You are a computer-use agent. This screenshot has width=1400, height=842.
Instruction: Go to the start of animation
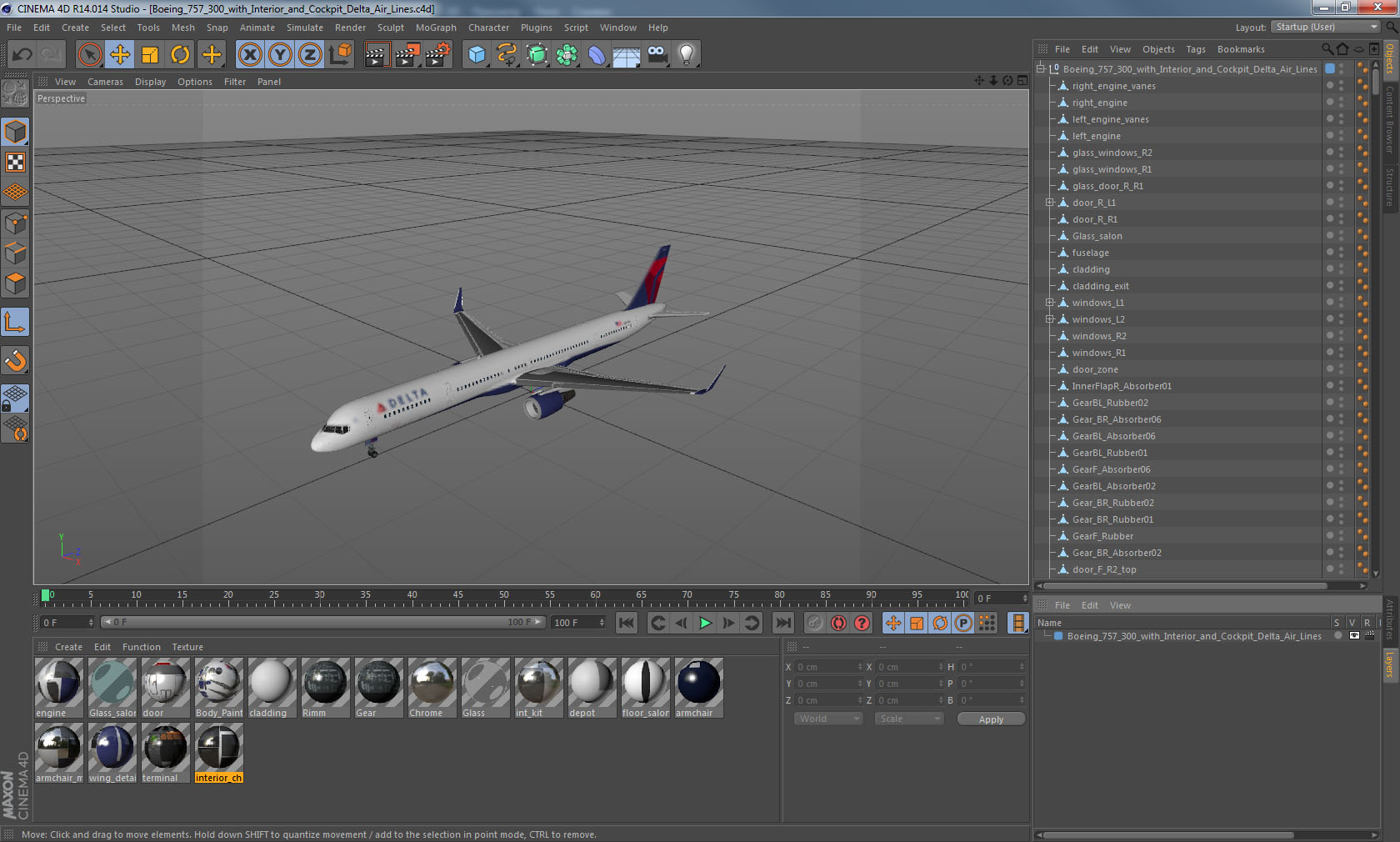627,623
